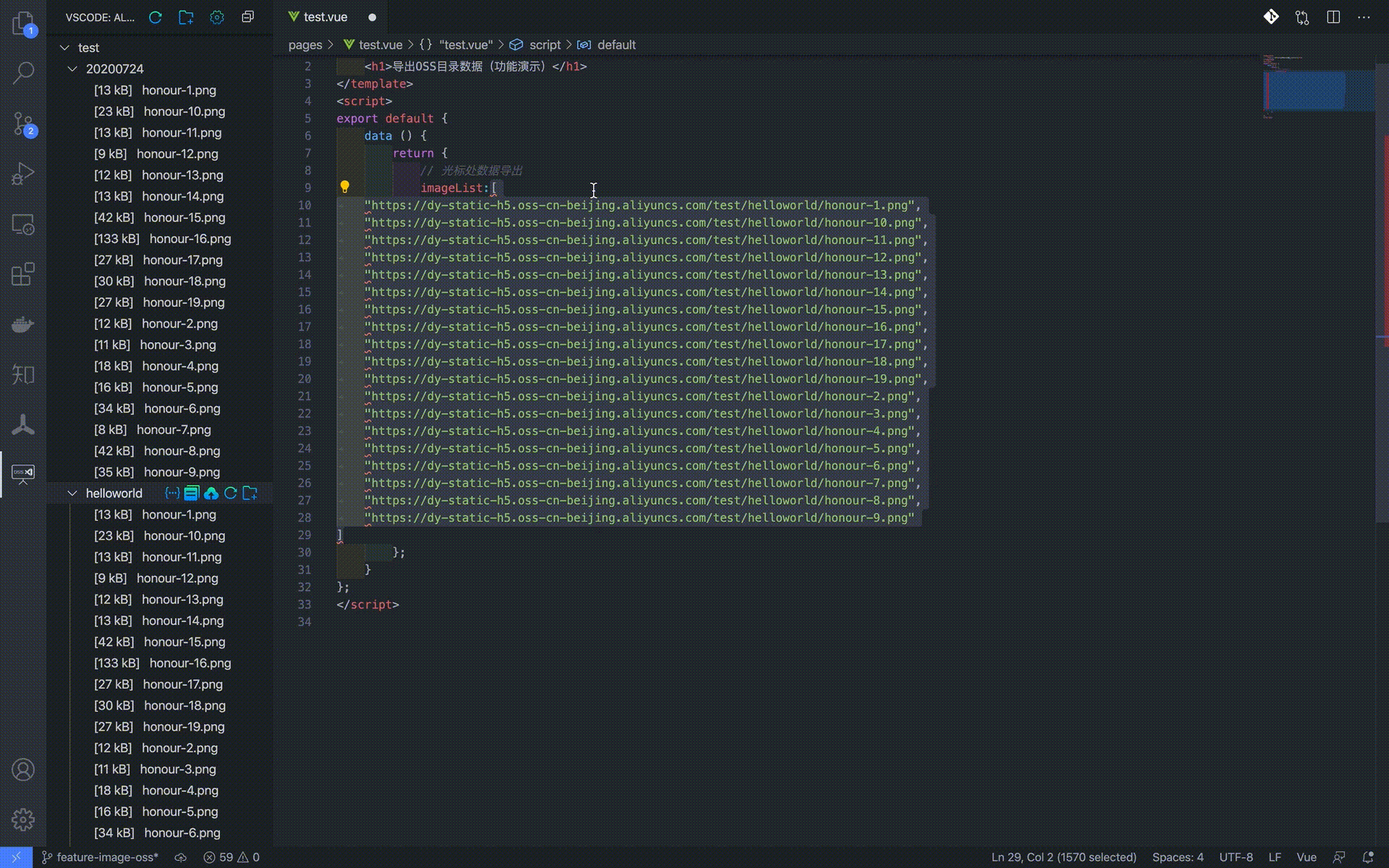Change the language mode from Vue
Screen dimensions: 1389x868
click(1306, 857)
